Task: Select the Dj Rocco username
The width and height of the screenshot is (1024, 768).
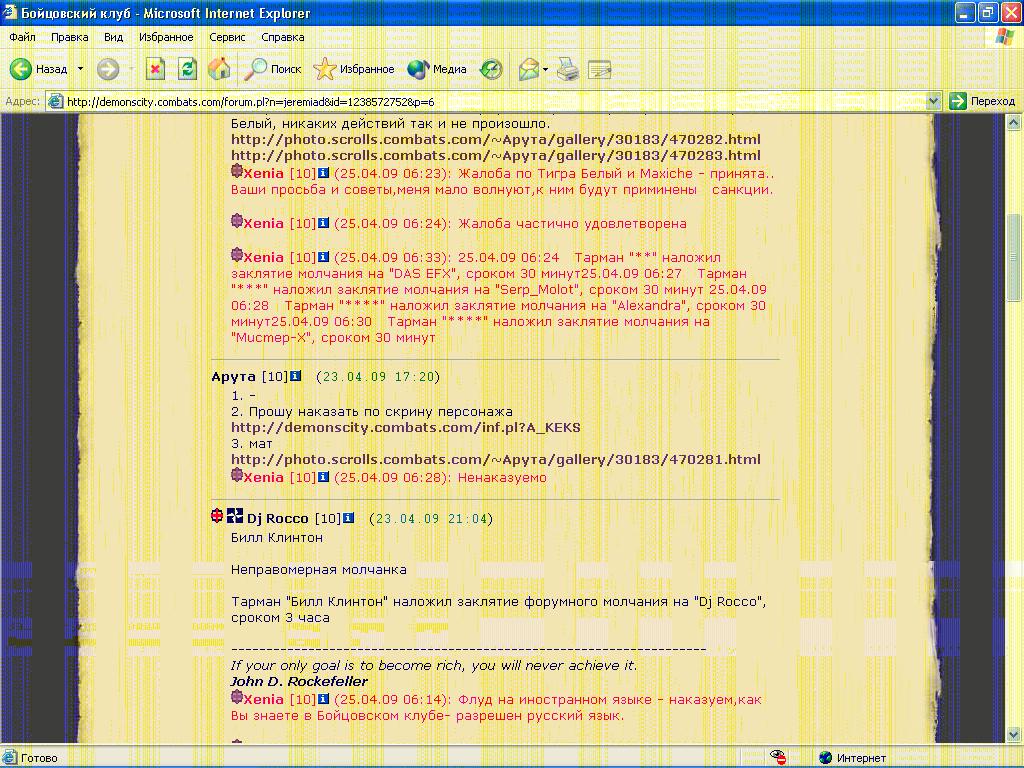Action: click(x=278, y=519)
